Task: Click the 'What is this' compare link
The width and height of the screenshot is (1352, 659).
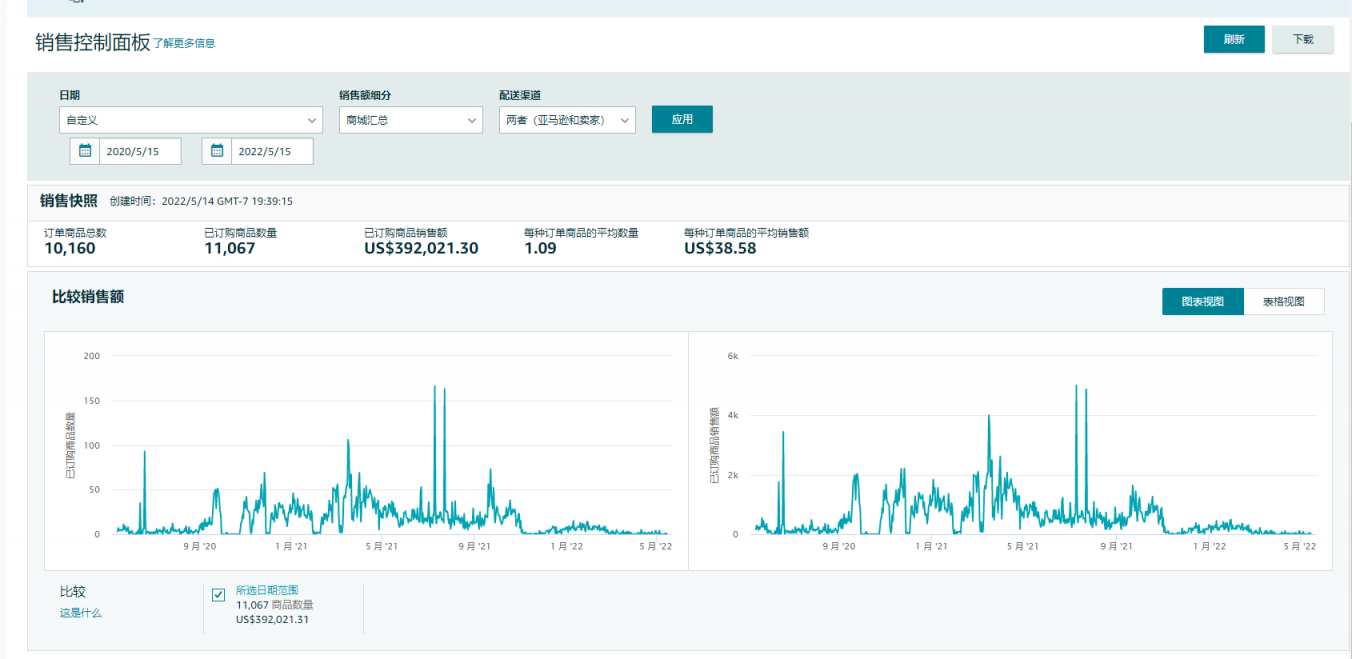Action: point(80,613)
